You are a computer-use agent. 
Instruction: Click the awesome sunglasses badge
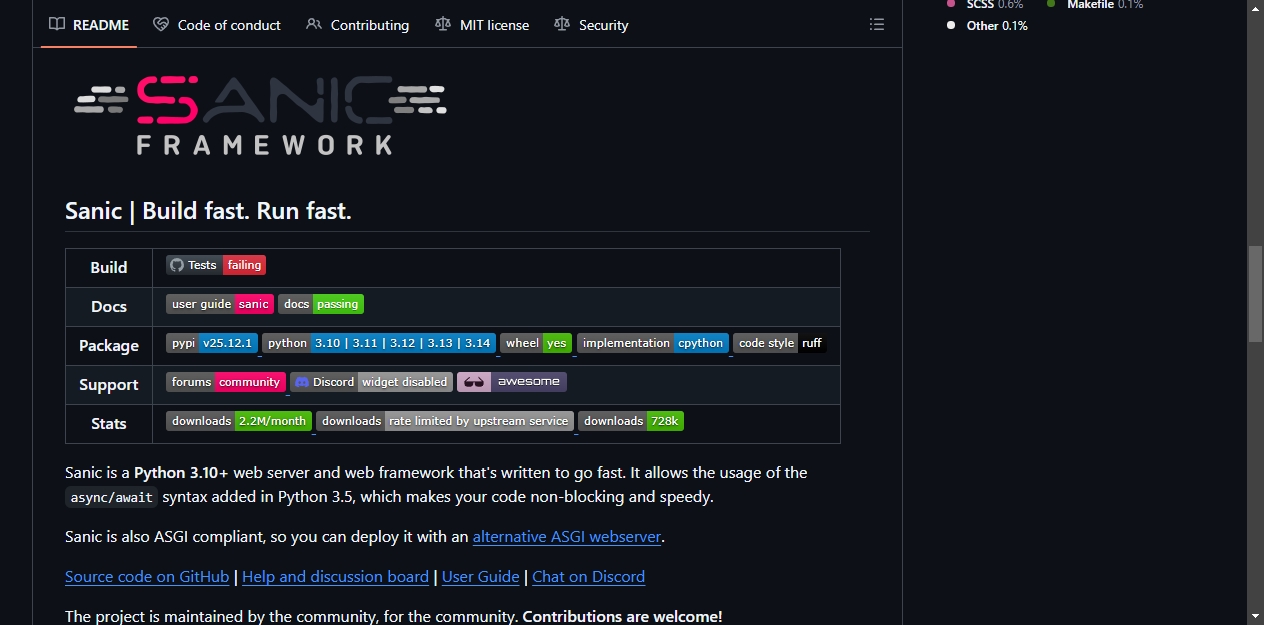[512, 382]
